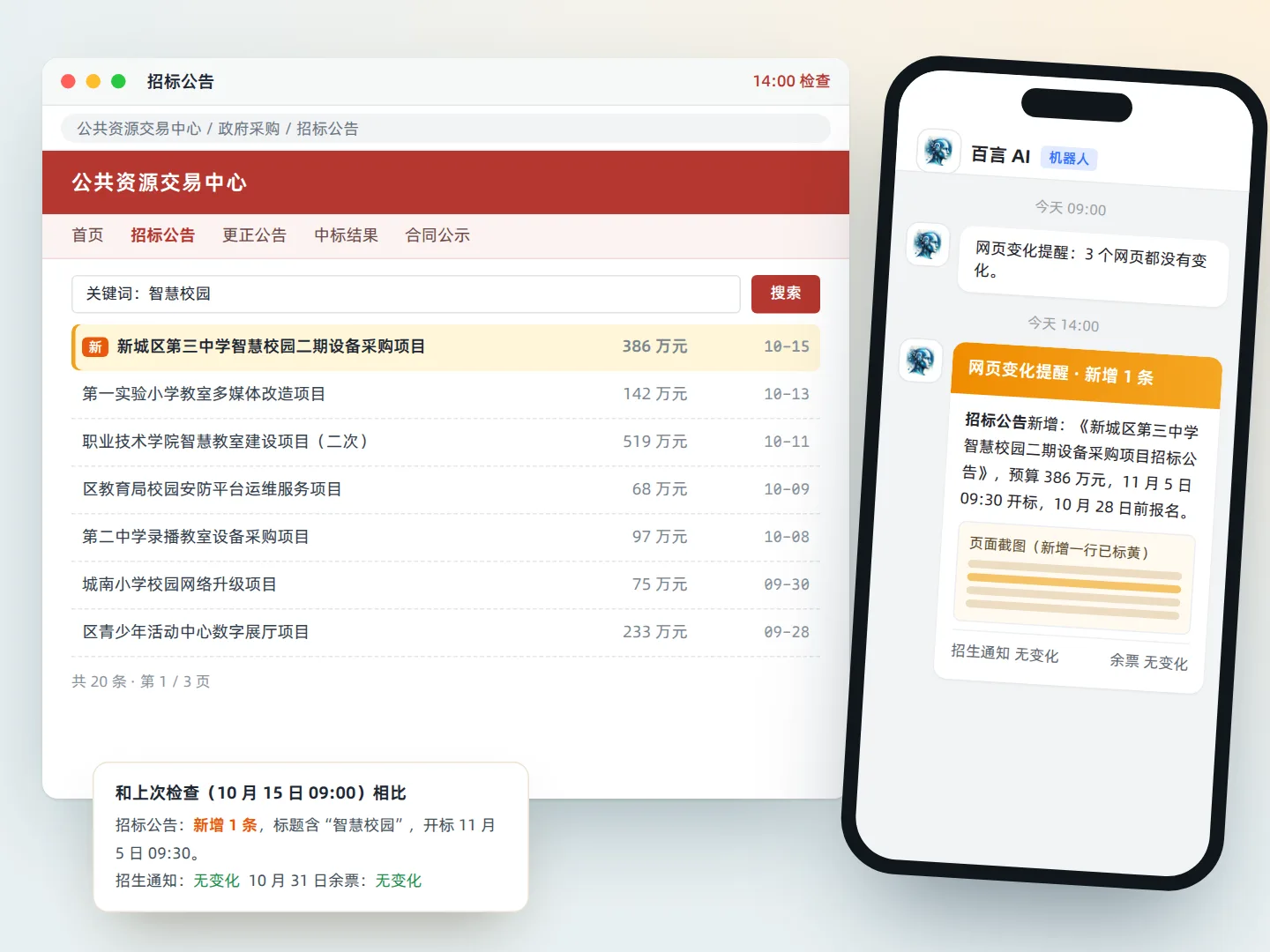Click the orange 新 badge on the first tender row
The image size is (1270, 952).
[95, 347]
